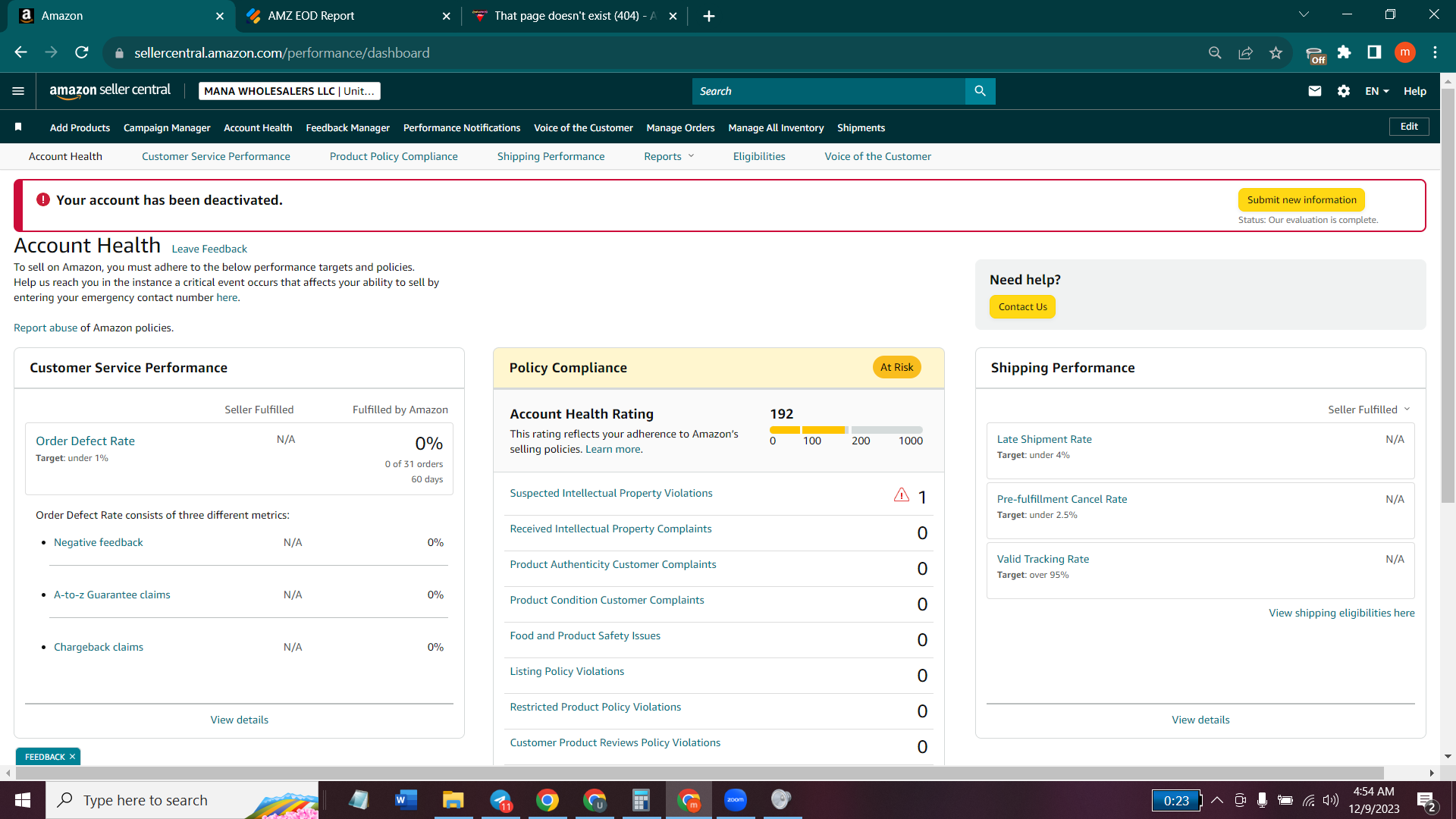This screenshot has width=1456, height=819.
Task: Open a new browser tab
Action: tap(708, 16)
